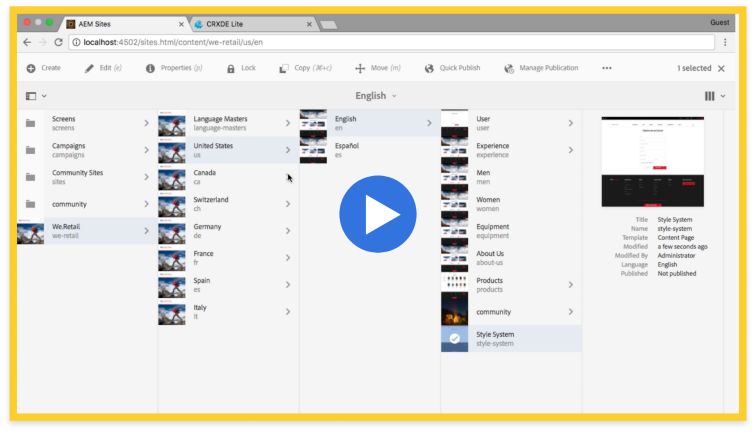The image size is (756, 434).
Task: Select the About Us page row
Action: (511, 258)
